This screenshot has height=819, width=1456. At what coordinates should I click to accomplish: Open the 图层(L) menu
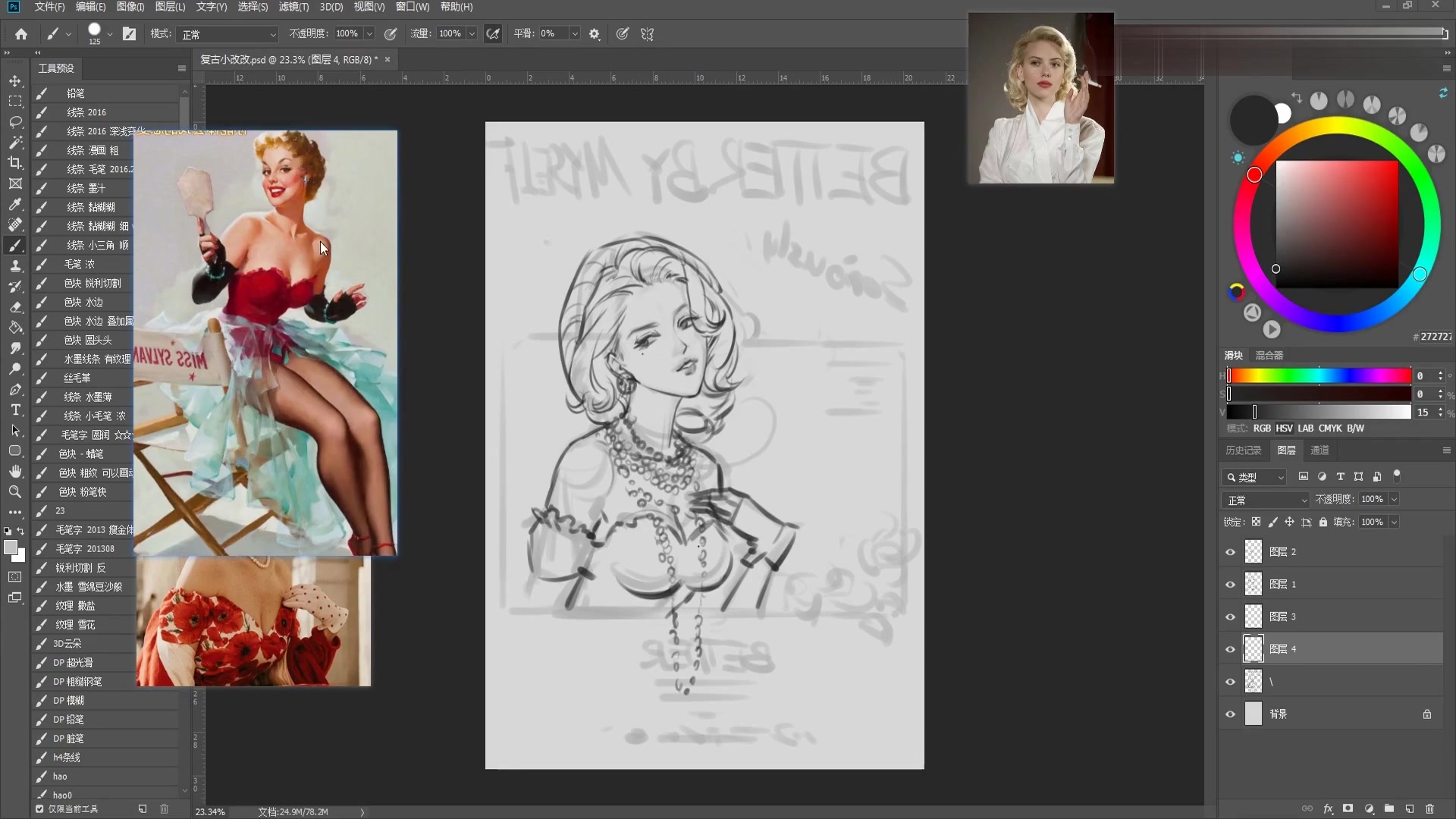(x=170, y=7)
